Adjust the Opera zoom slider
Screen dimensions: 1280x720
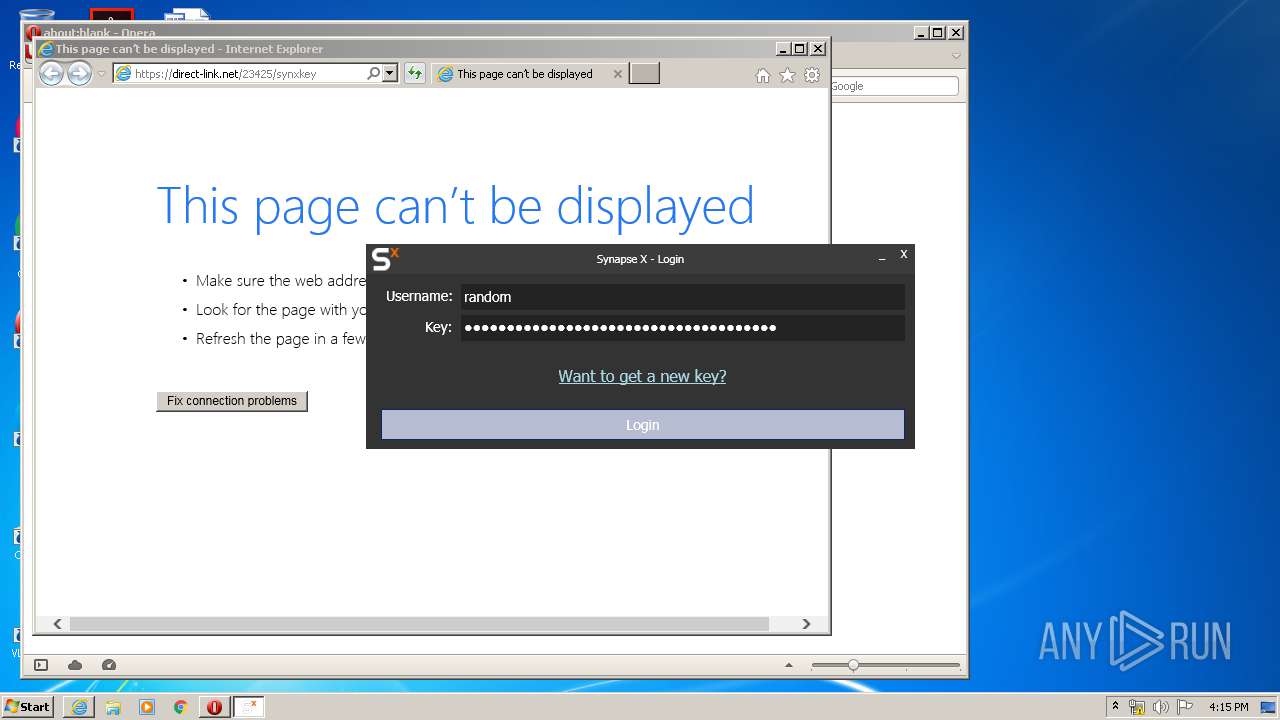[853, 665]
